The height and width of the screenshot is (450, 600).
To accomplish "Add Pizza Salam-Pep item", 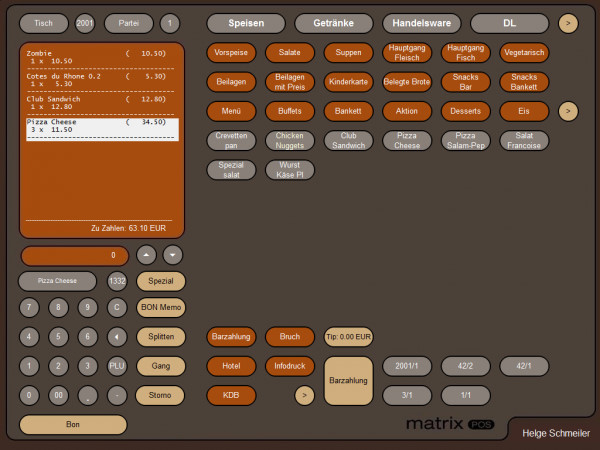I will click(x=465, y=140).
